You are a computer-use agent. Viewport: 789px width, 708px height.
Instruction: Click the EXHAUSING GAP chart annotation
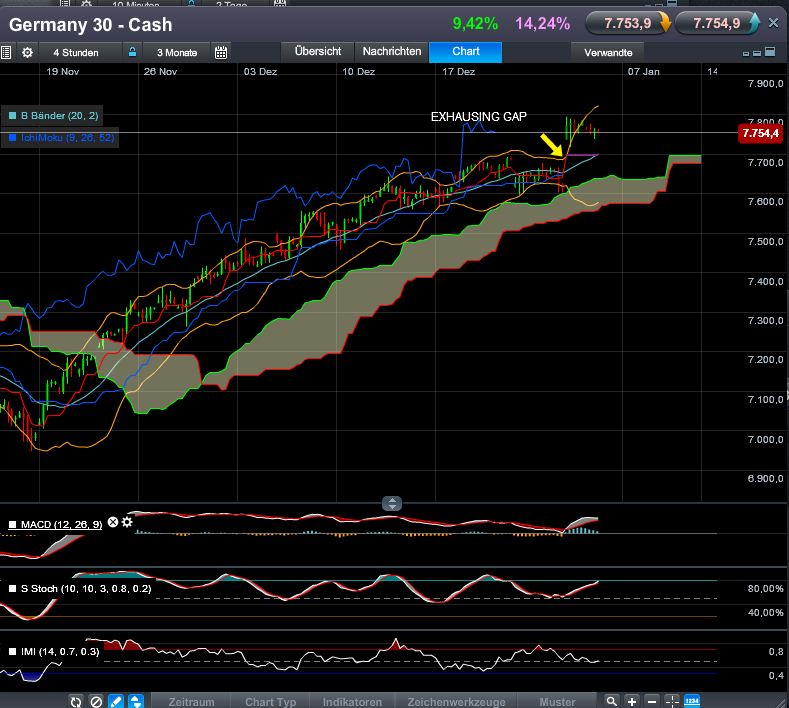coord(479,117)
